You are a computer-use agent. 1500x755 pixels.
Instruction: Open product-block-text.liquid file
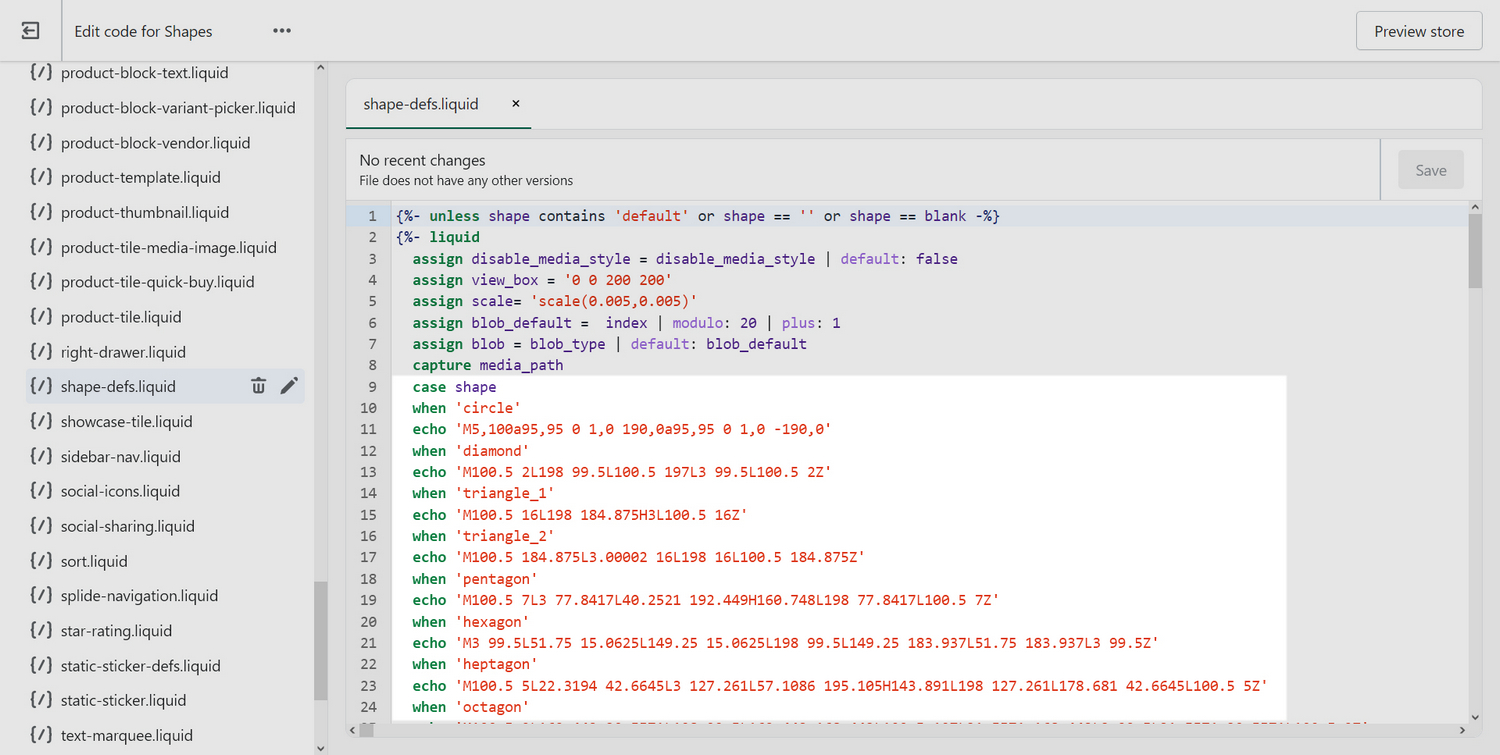click(145, 73)
